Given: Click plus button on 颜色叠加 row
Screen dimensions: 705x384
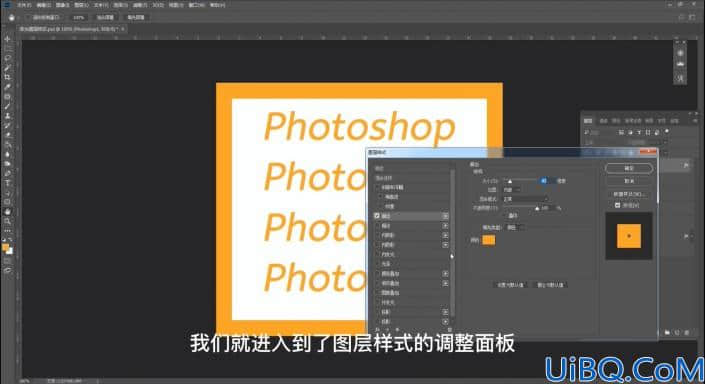Looking at the screenshot, I should [x=445, y=274].
